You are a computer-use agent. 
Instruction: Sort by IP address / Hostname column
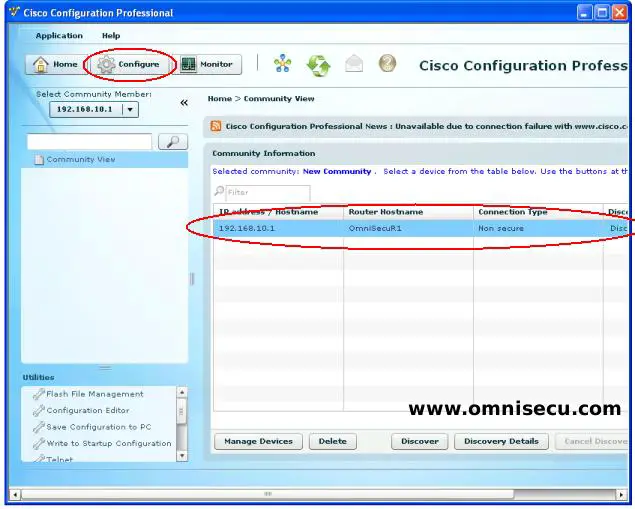[x=278, y=212]
